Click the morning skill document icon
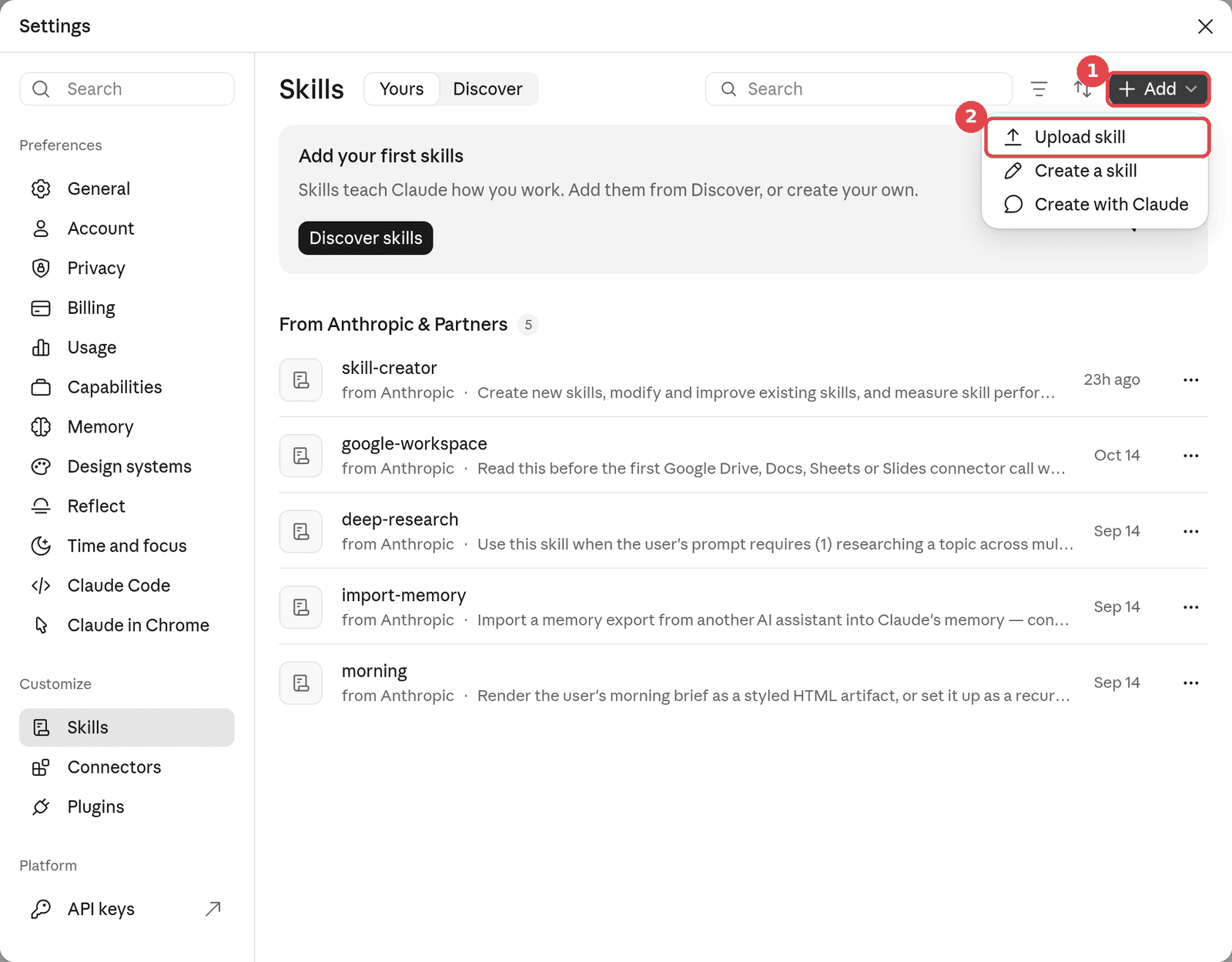 pos(301,683)
